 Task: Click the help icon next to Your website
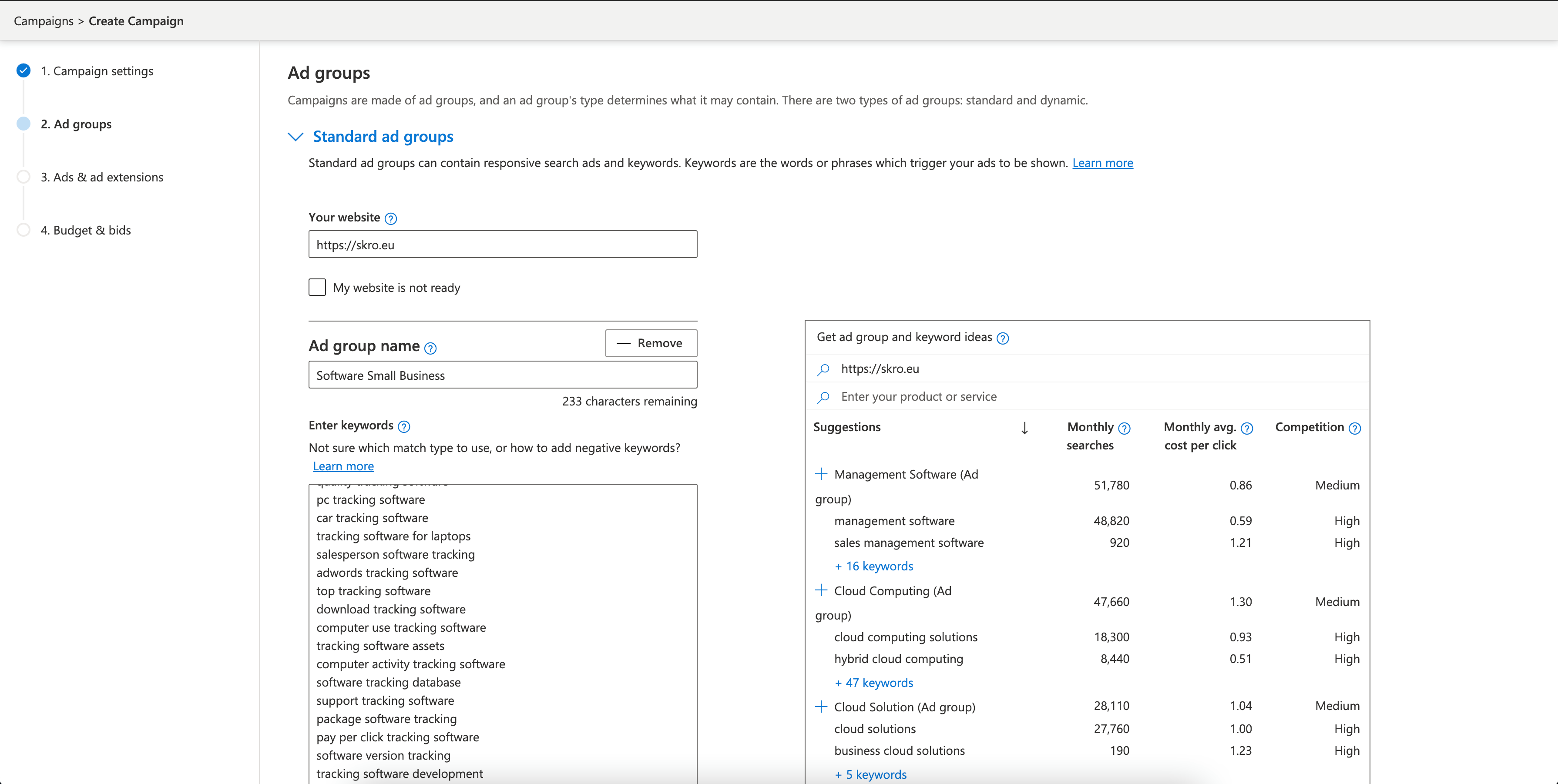(391, 218)
